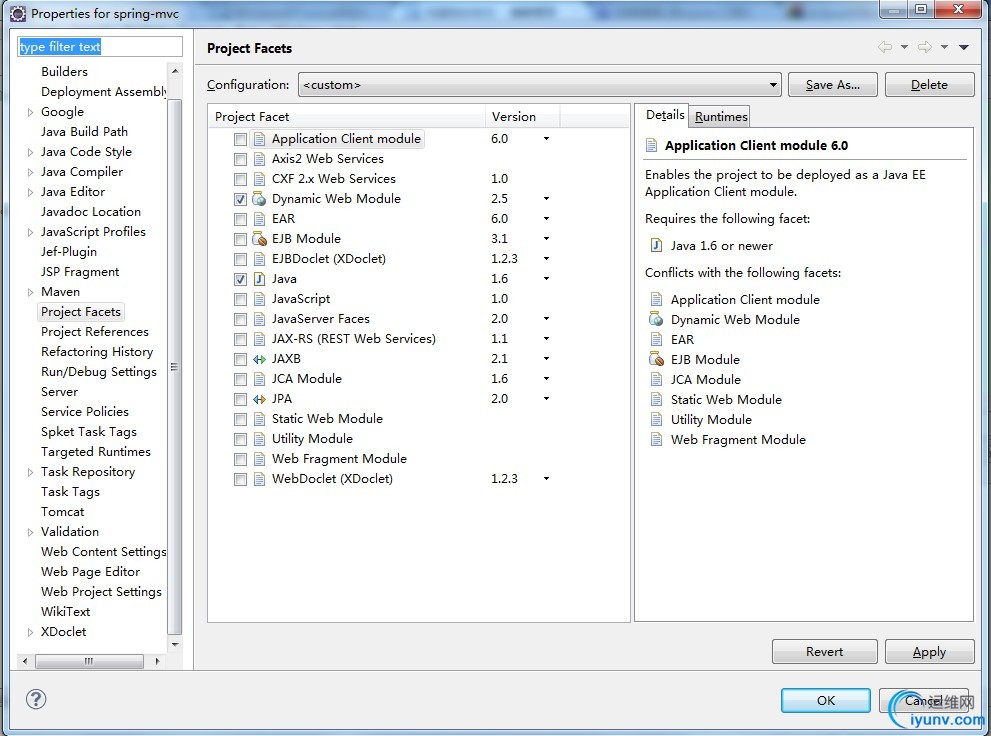Confirm with the OK button
This screenshot has width=991, height=736.
pyautogui.click(x=825, y=700)
